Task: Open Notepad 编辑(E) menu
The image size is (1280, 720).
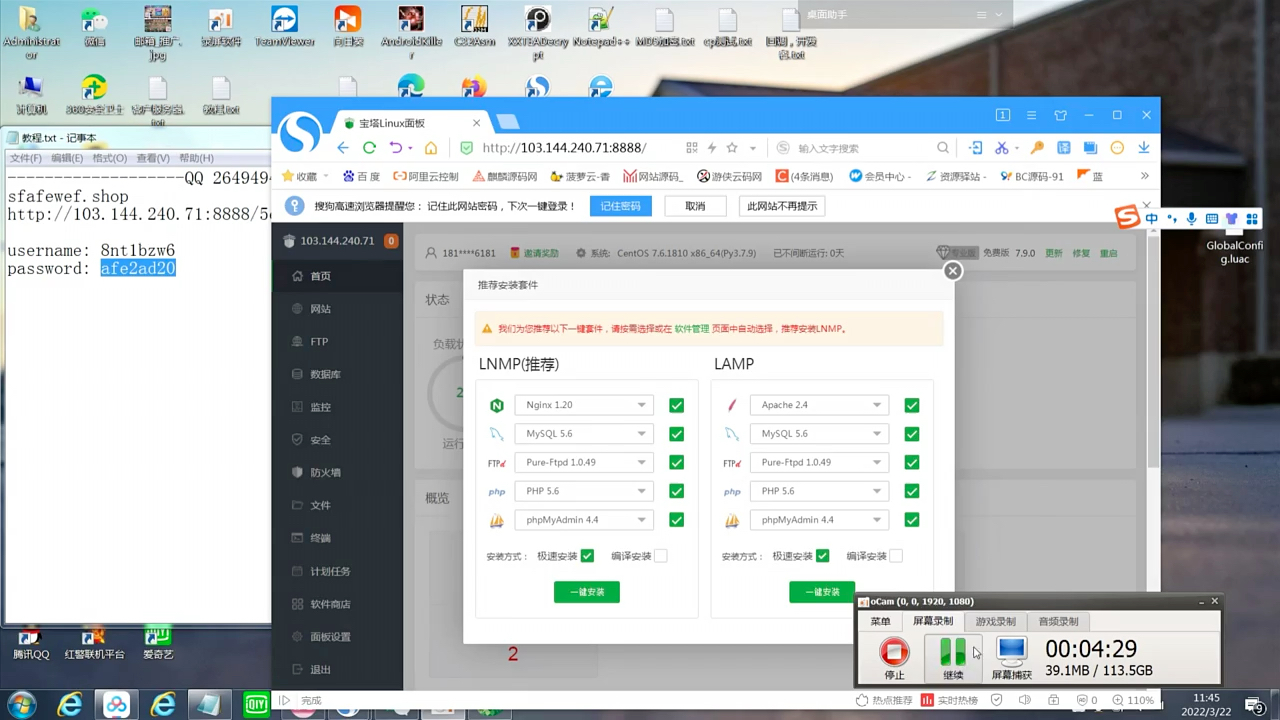Action: (x=67, y=158)
